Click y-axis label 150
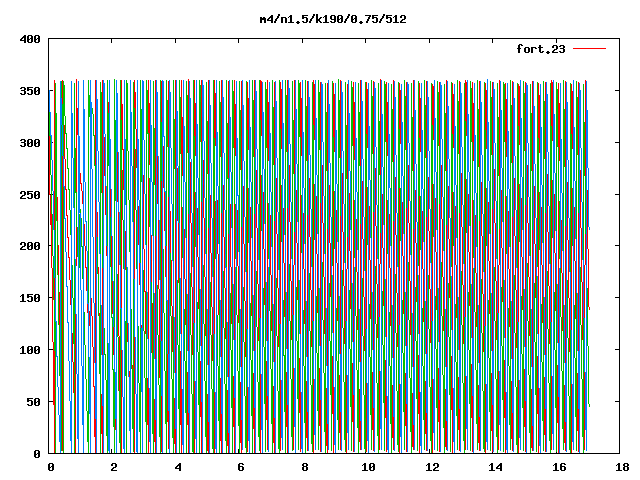The image size is (640, 480). (30, 298)
